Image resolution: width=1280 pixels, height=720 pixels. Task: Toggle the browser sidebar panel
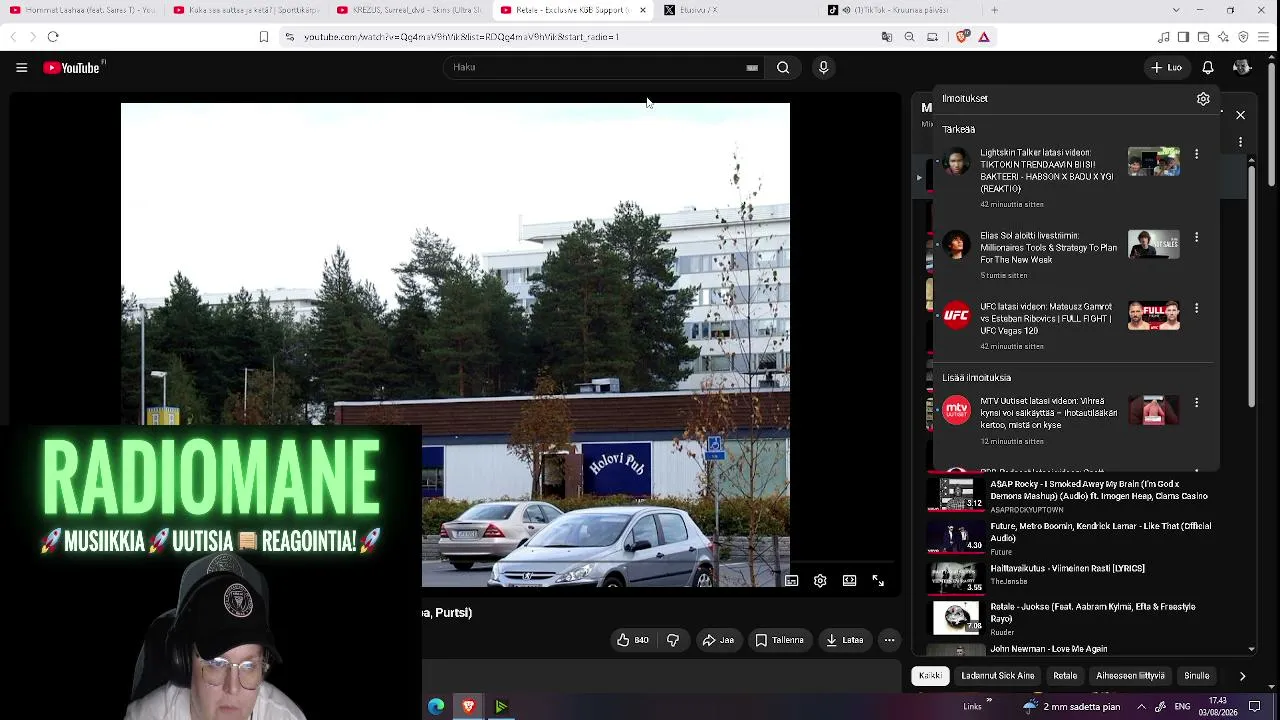pos(1183,37)
